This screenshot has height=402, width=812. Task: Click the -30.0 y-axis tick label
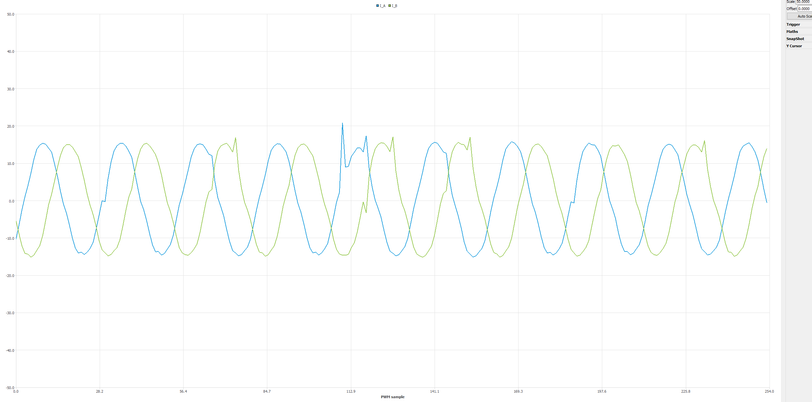pos(10,313)
